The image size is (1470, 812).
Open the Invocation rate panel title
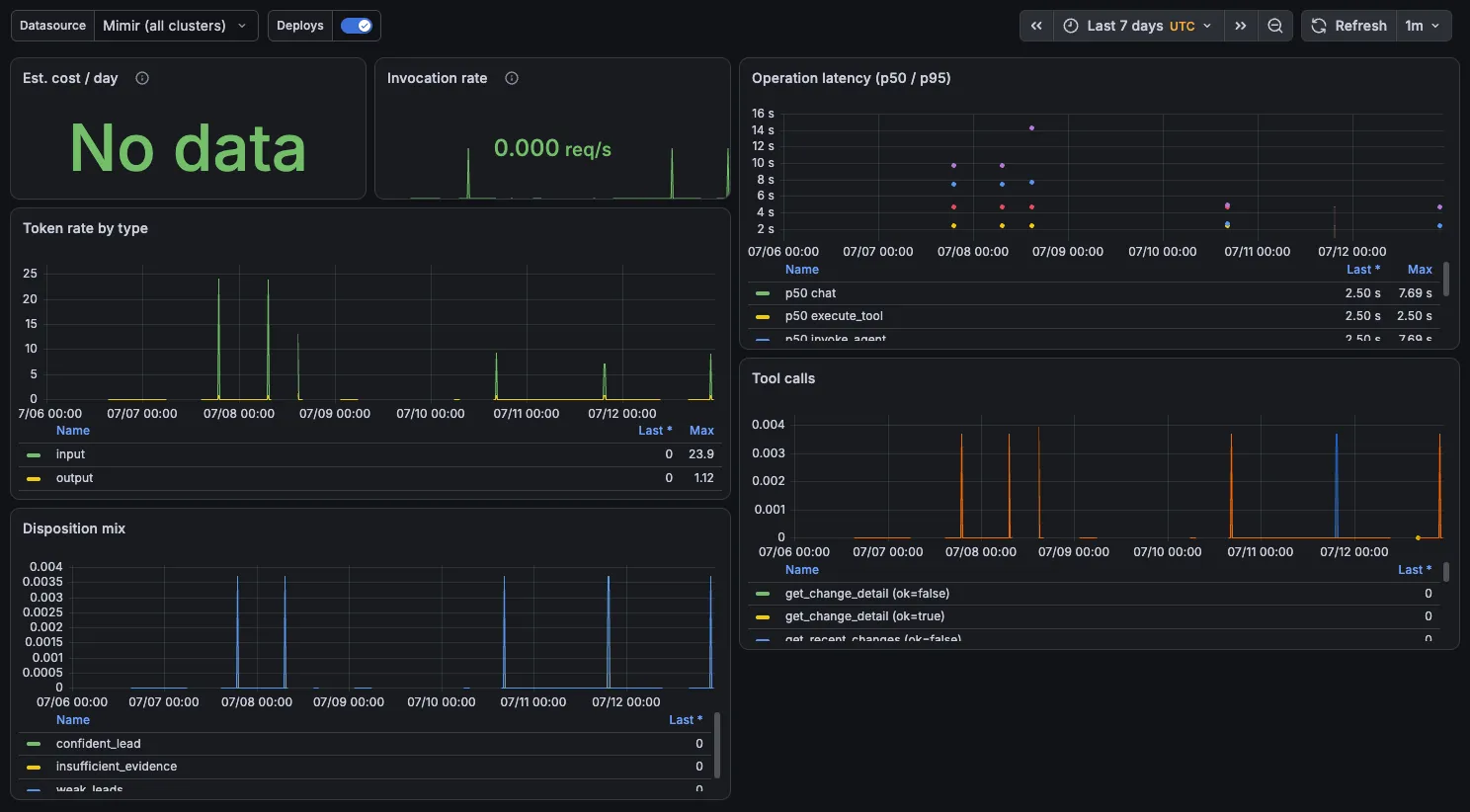pyautogui.click(x=437, y=78)
